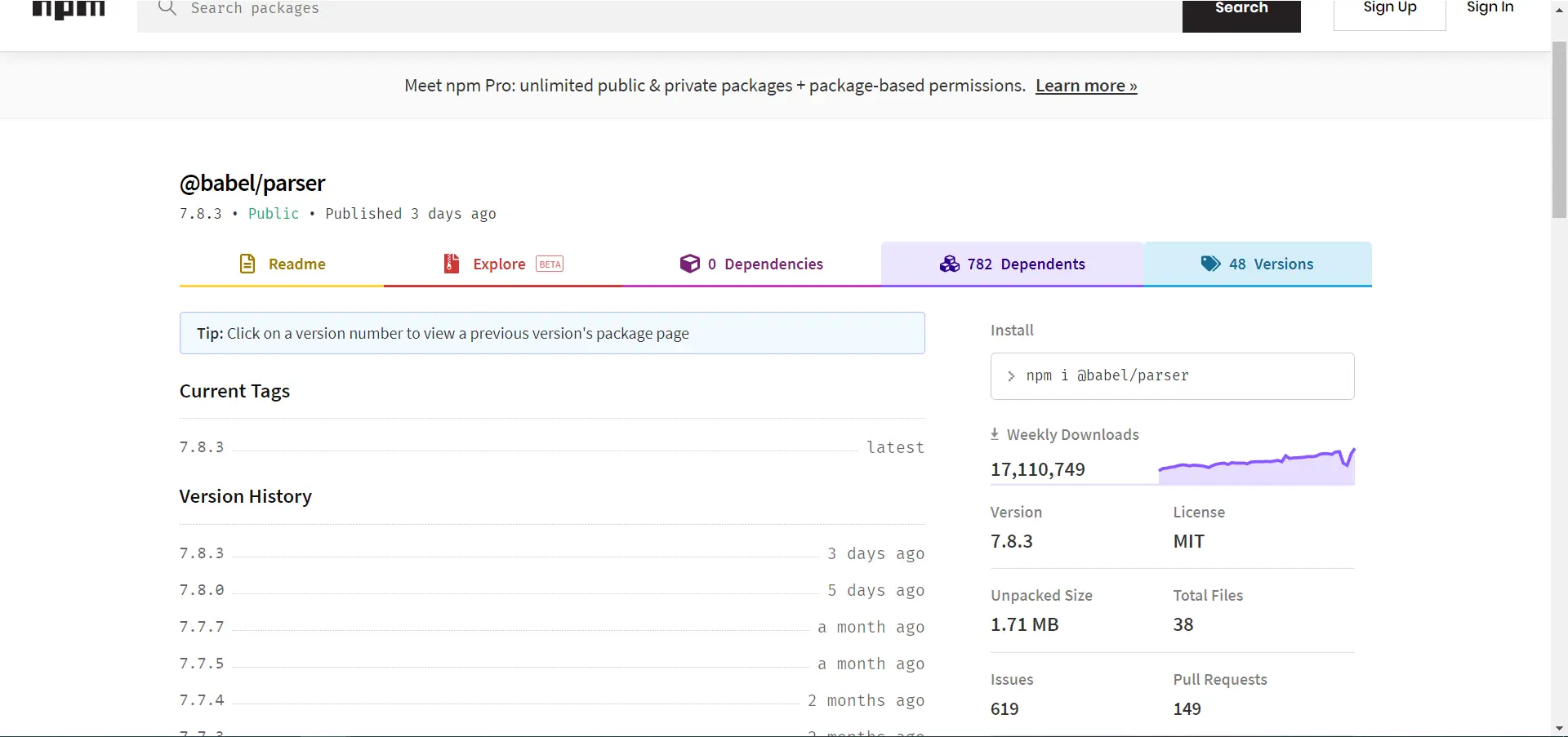The width and height of the screenshot is (1568, 737).
Task: Click the Explore file icon
Action: [452, 264]
